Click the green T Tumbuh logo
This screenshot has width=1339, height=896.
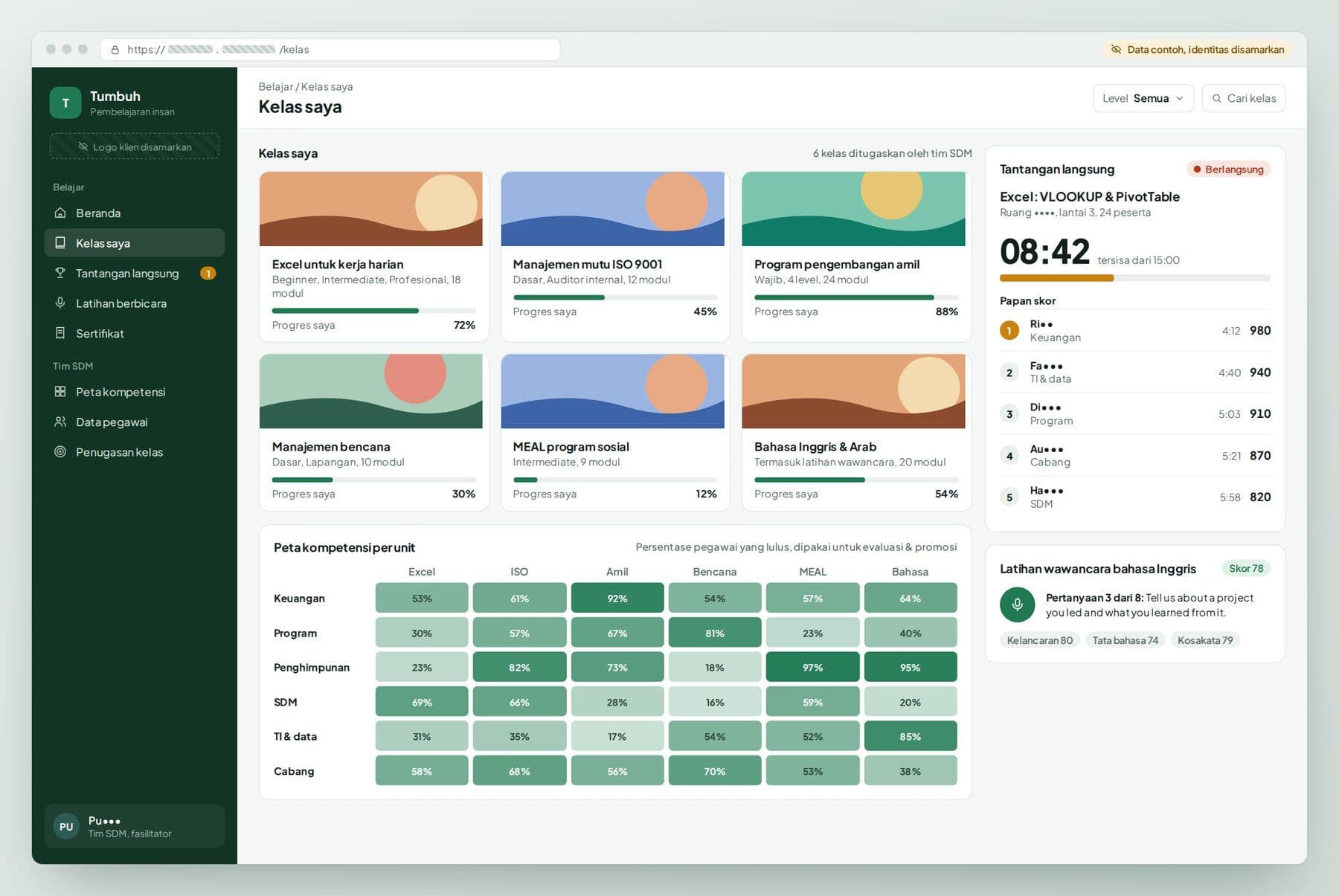[x=65, y=103]
